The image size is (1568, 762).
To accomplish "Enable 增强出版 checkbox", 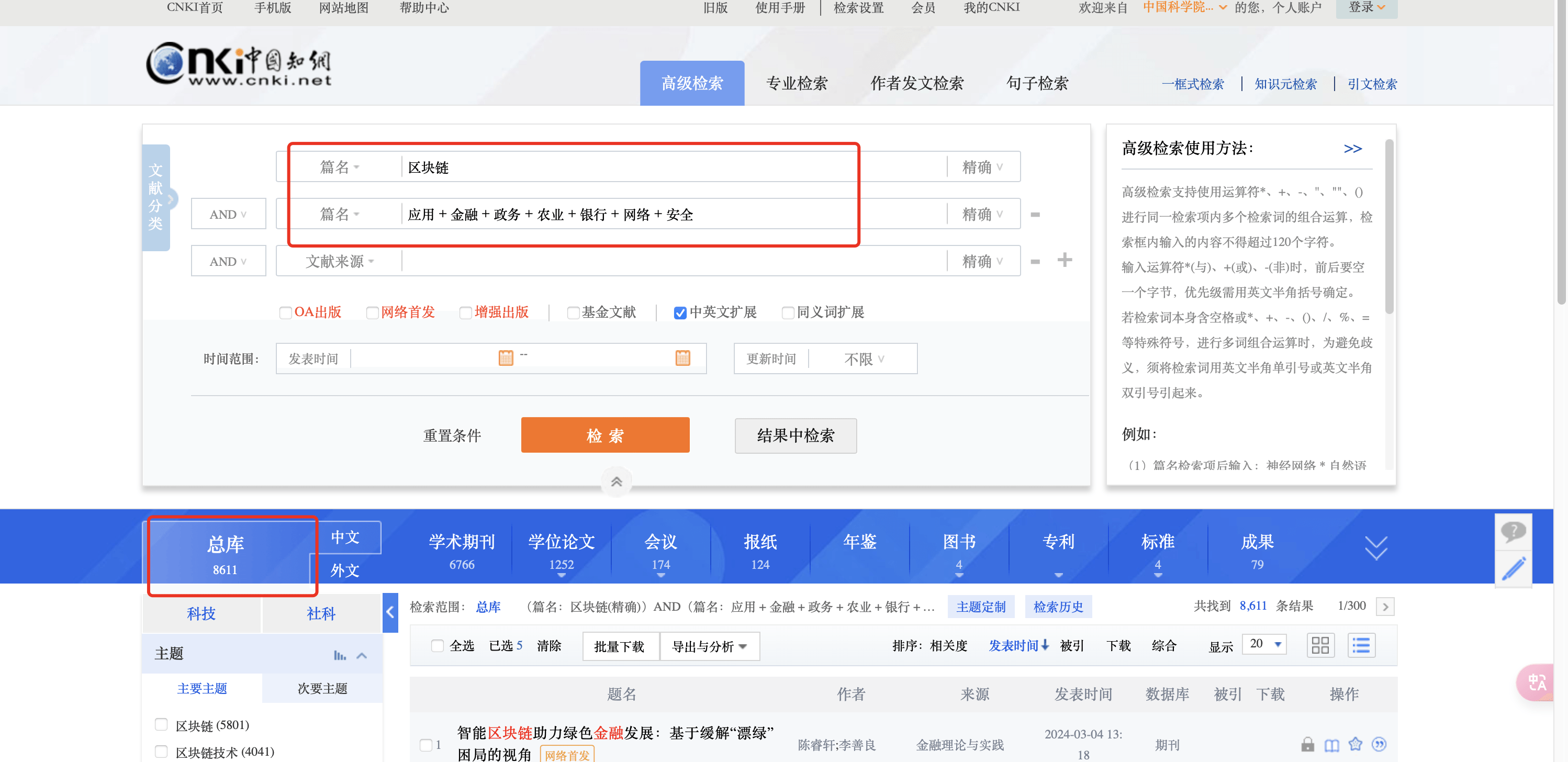I will click(465, 312).
